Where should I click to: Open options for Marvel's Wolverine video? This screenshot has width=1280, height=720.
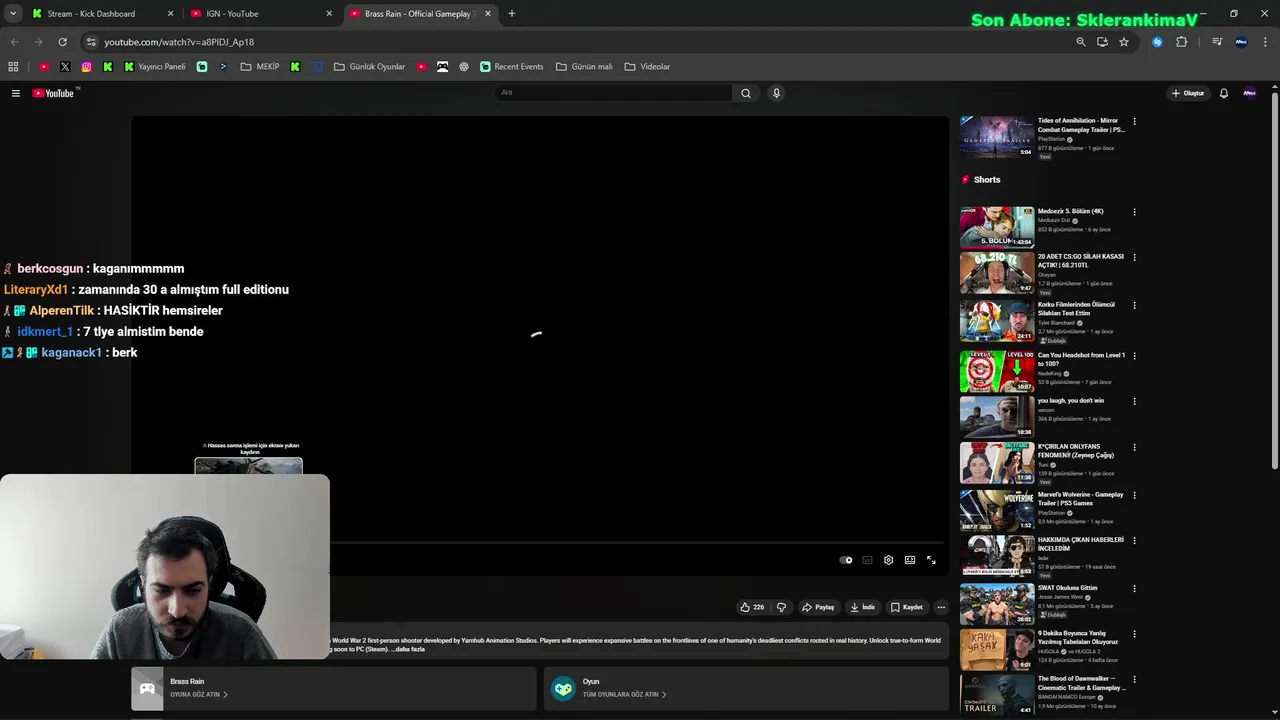[1134, 496]
